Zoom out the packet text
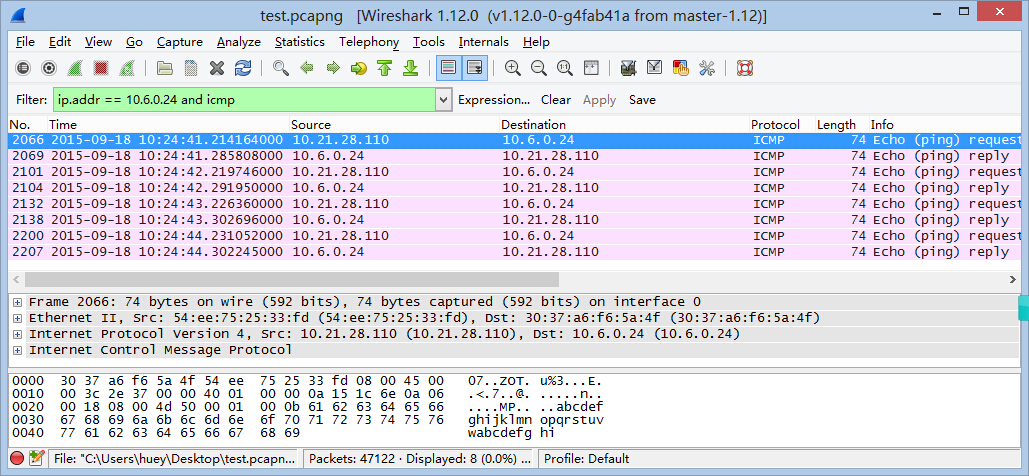 539,68
